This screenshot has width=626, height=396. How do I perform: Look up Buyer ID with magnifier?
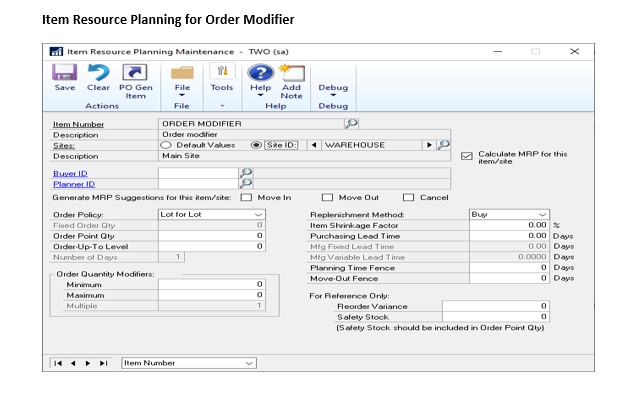pyautogui.click(x=246, y=173)
